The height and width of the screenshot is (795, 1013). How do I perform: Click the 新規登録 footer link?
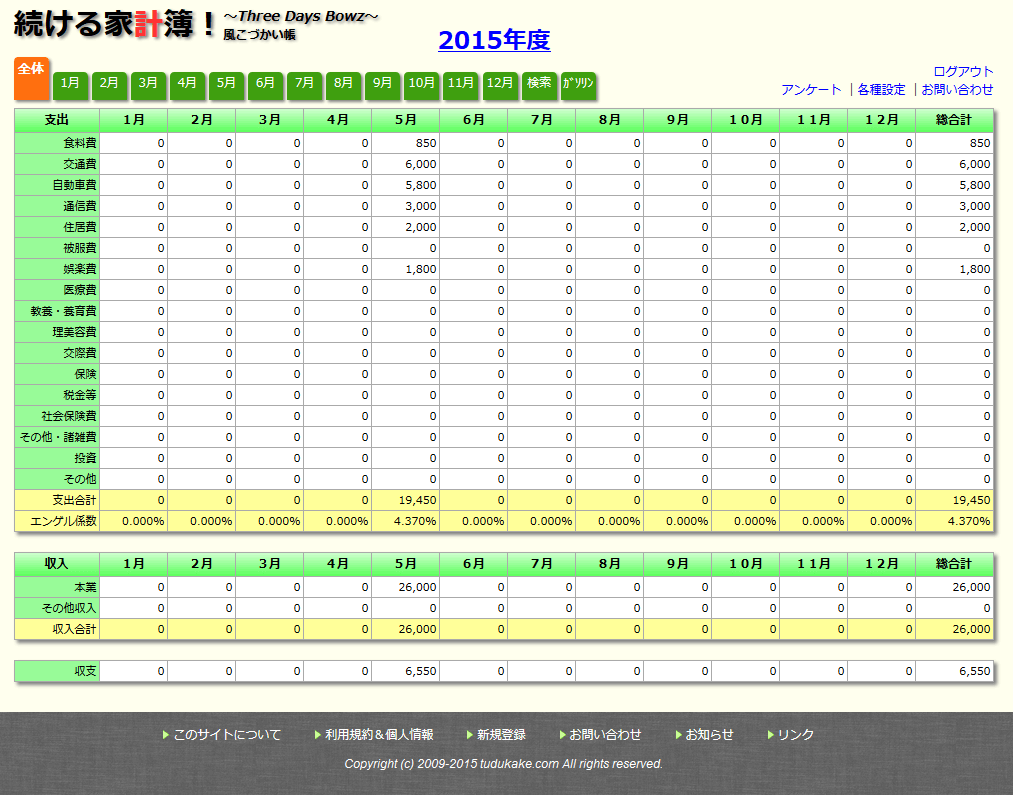[x=501, y=734]
